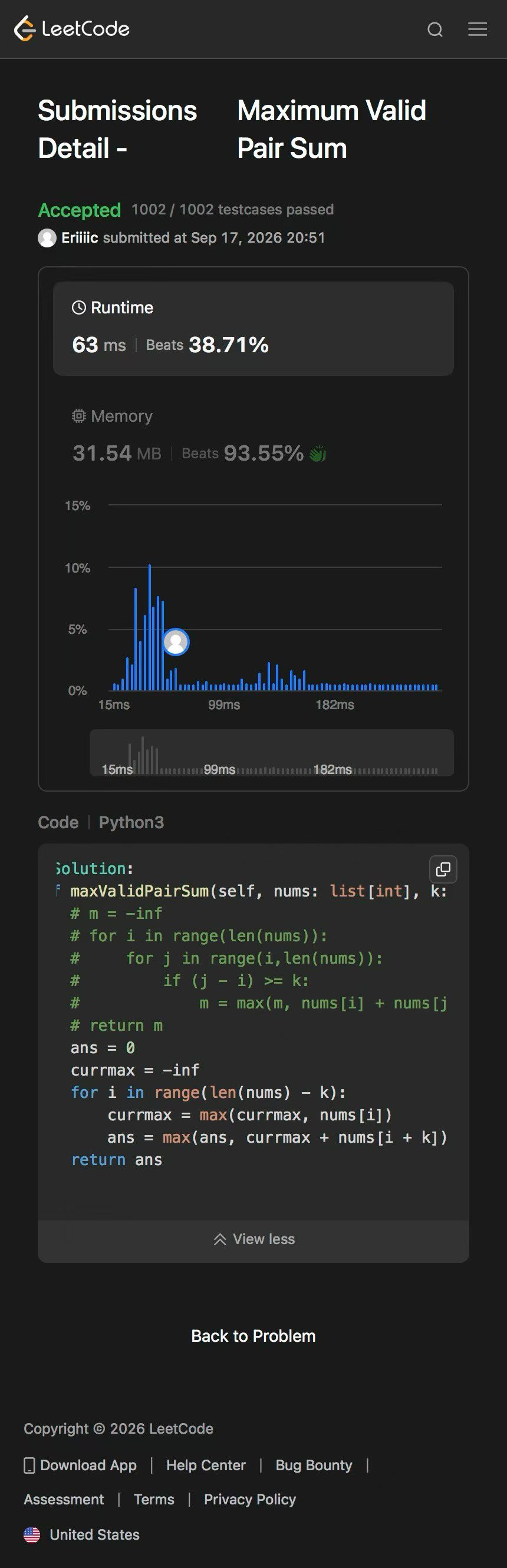
Task: Select the Memory stats section
Action: point(253,435)
